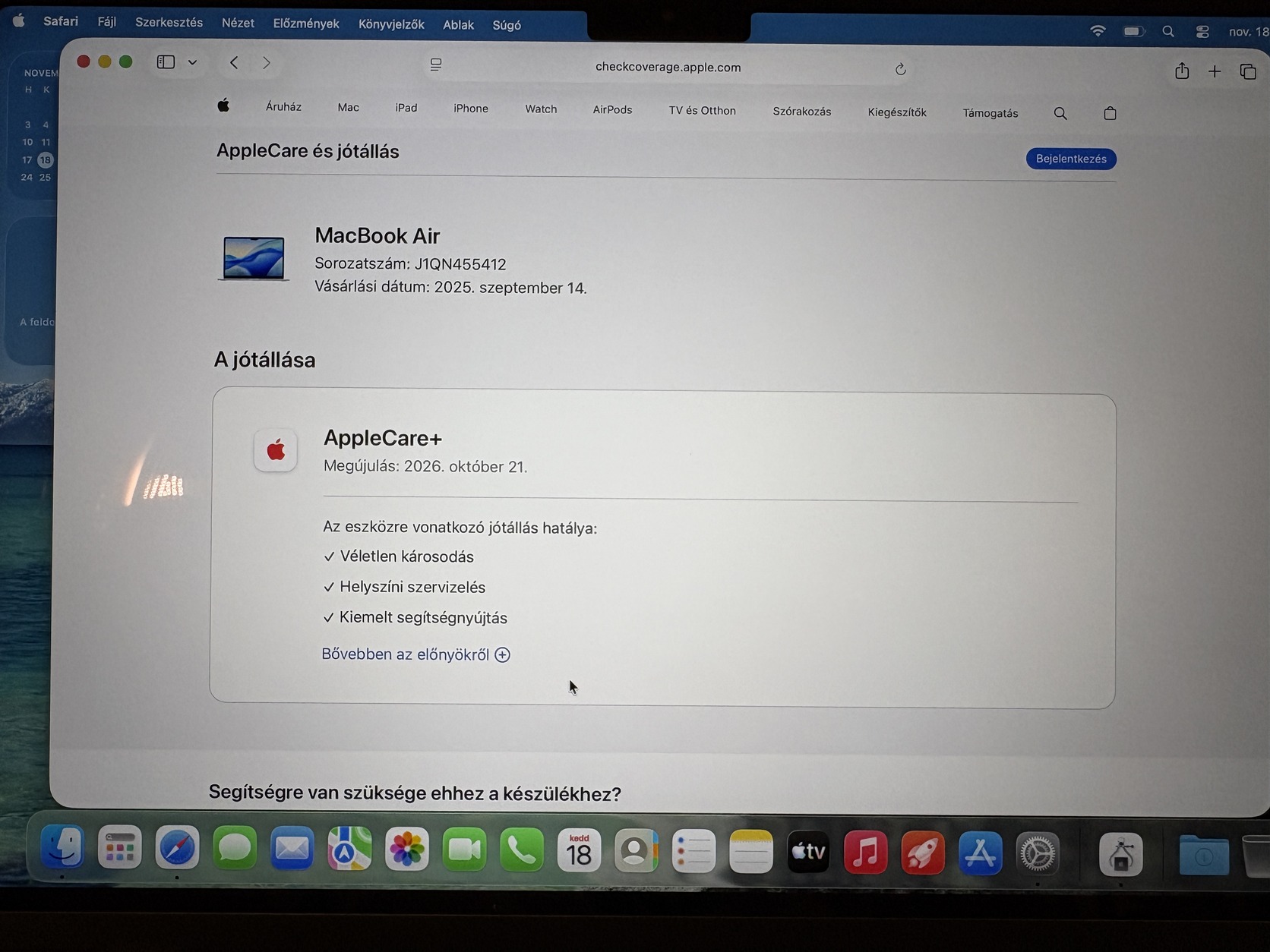
Task: Open Notes from the Dock
Action: (750, 852)
